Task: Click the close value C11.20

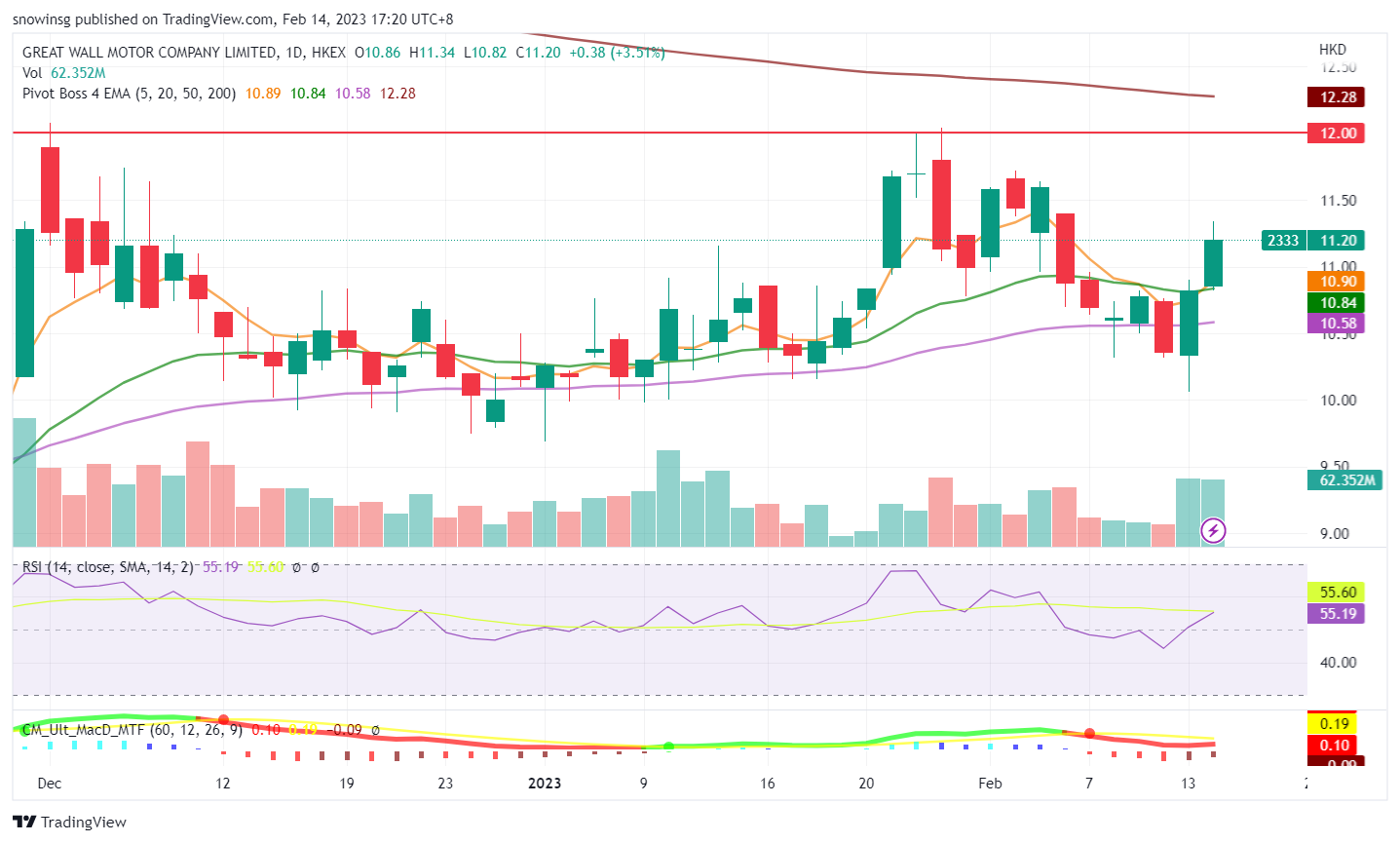Action: tap(539, 53)
